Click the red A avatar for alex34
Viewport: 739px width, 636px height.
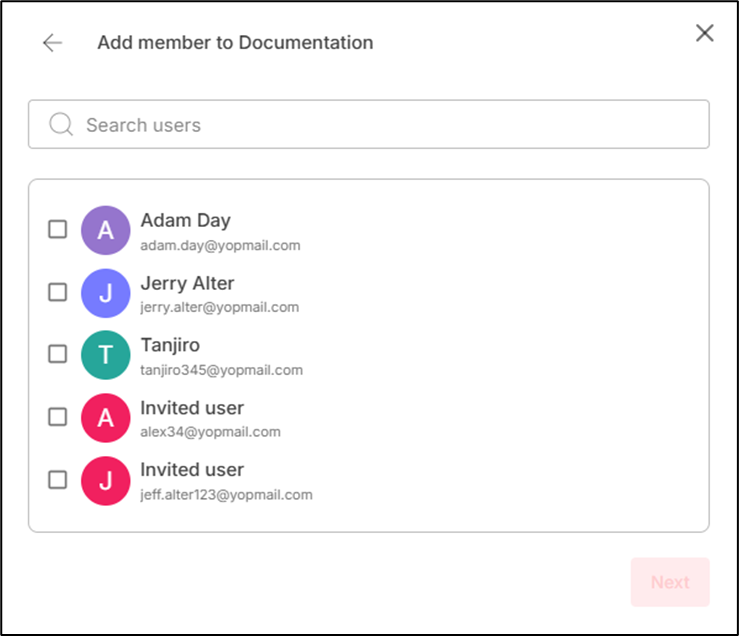tap(106, 418)
